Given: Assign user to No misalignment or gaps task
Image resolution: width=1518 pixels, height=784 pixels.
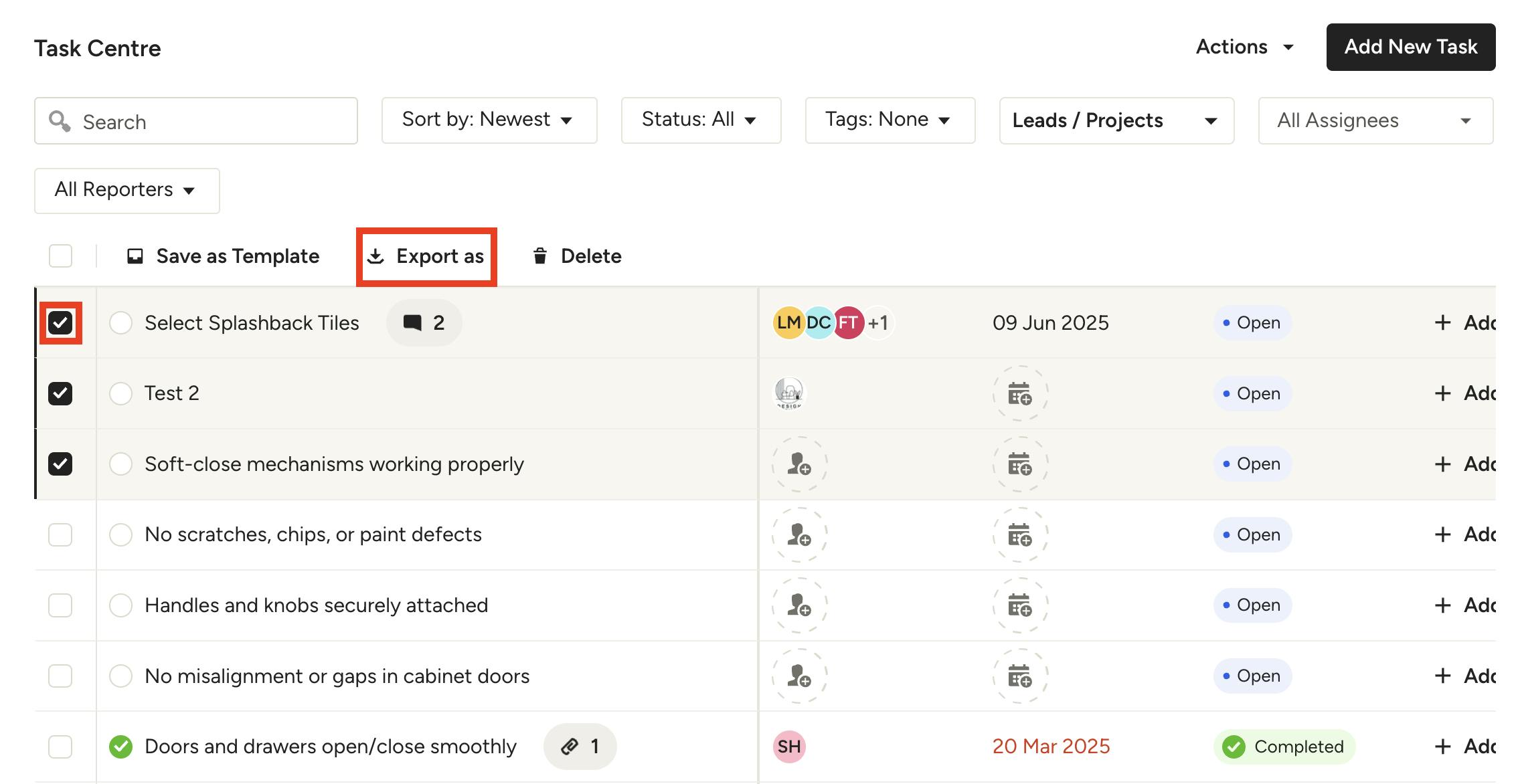Looking at the screenshot, I should (799, 676).
